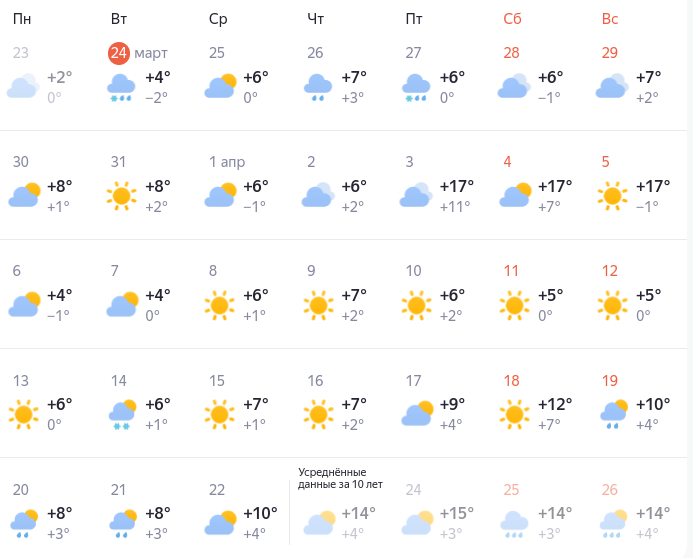Click the sun icon for April 8
Image resolution: width=693 pixels, height=558 pixels.
point(220,304)
